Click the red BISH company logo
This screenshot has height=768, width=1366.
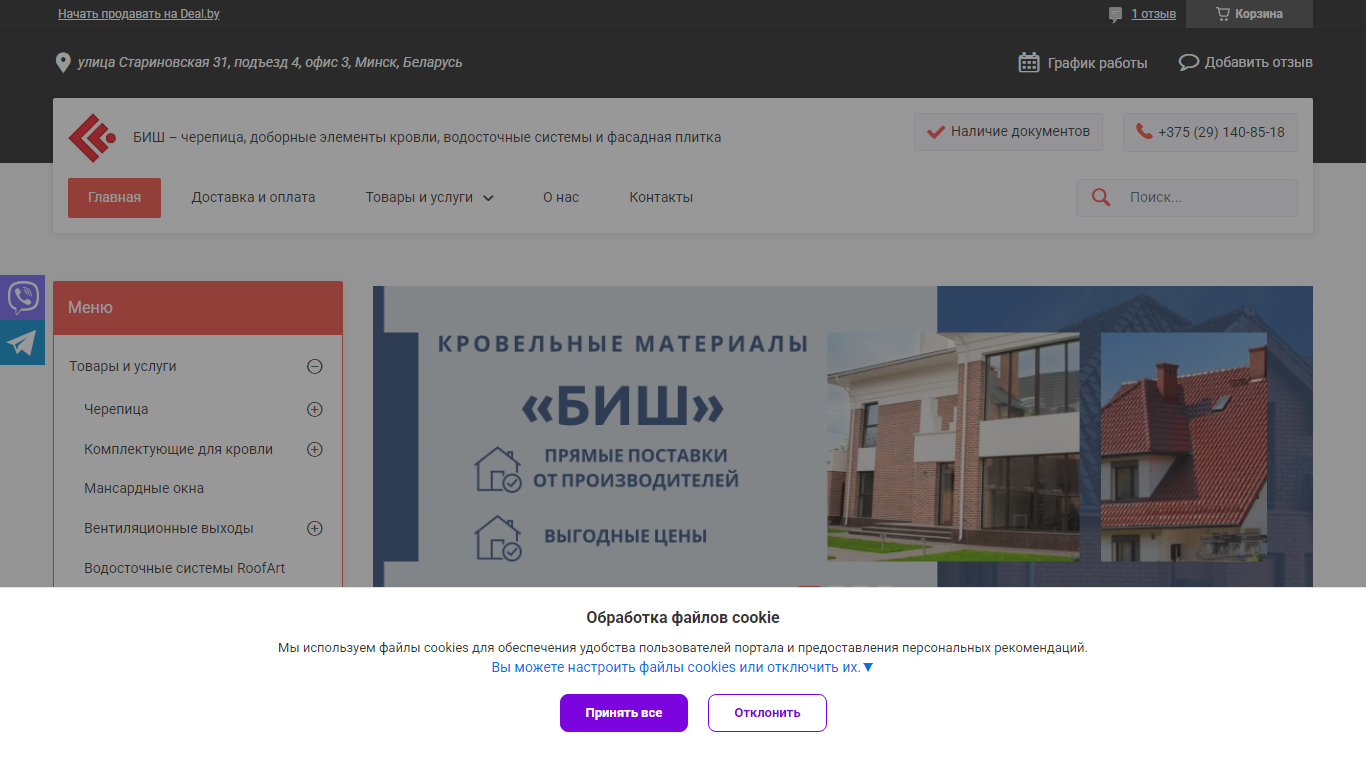tap(92, 138)
